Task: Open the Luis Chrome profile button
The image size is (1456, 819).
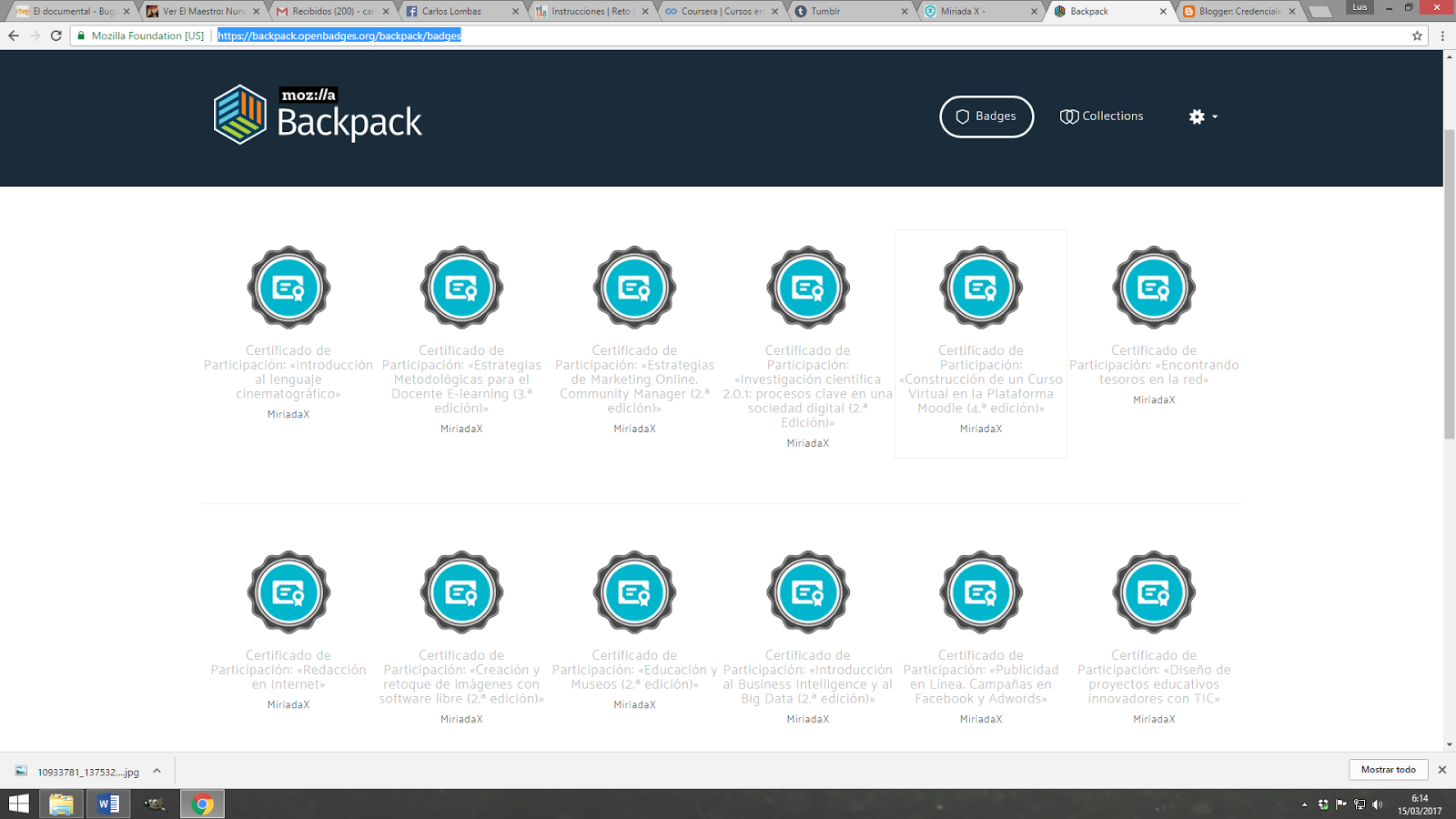Action: point(1360,7)
